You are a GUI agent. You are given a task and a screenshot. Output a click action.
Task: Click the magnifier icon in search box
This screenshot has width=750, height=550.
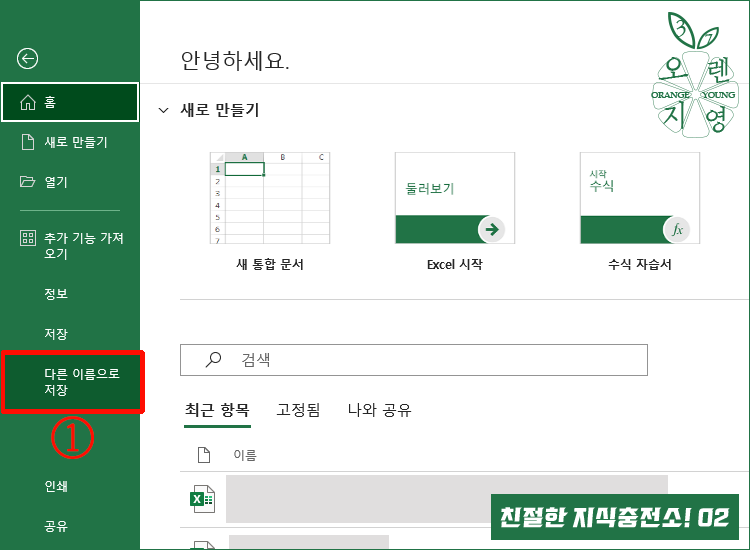tap(213, 360)
